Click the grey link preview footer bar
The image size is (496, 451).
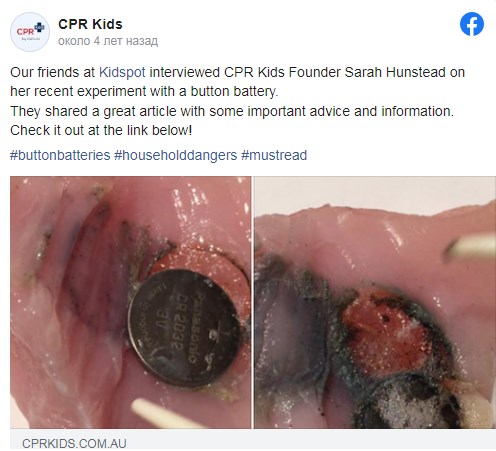pos(253,440)
